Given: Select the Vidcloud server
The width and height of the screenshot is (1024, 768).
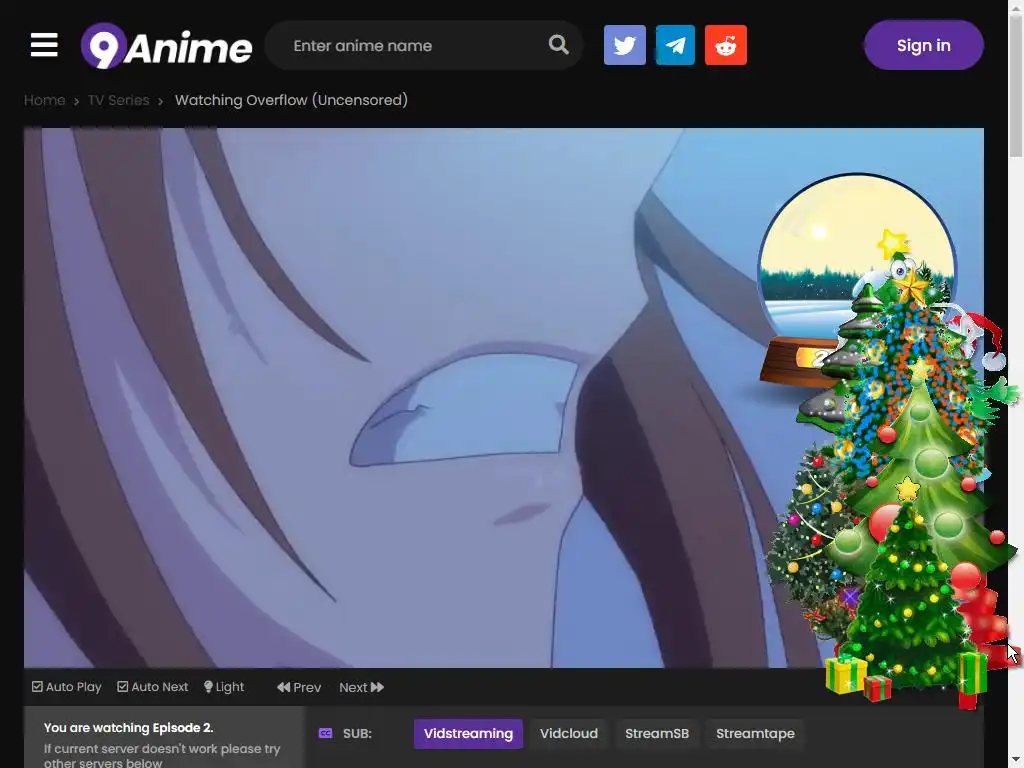Looking at the screenshot, I should tap(569, 733).
